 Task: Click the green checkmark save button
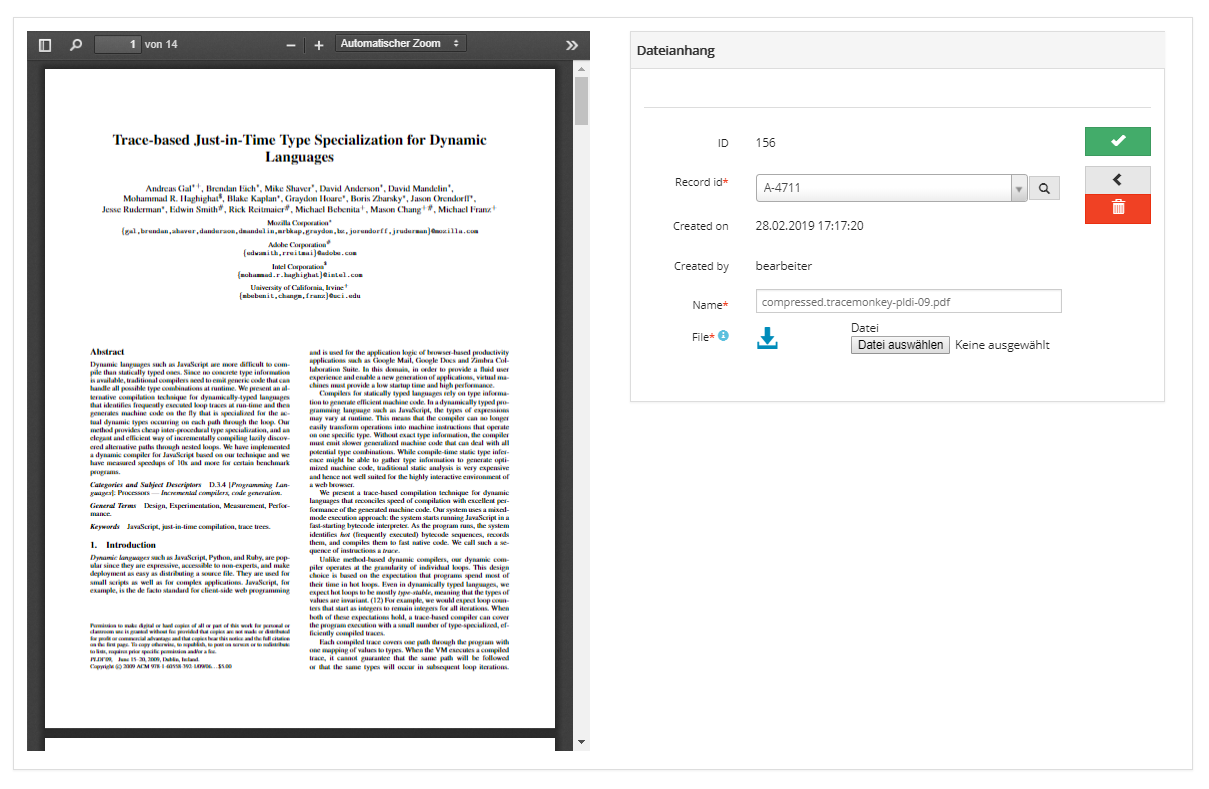1118,141
